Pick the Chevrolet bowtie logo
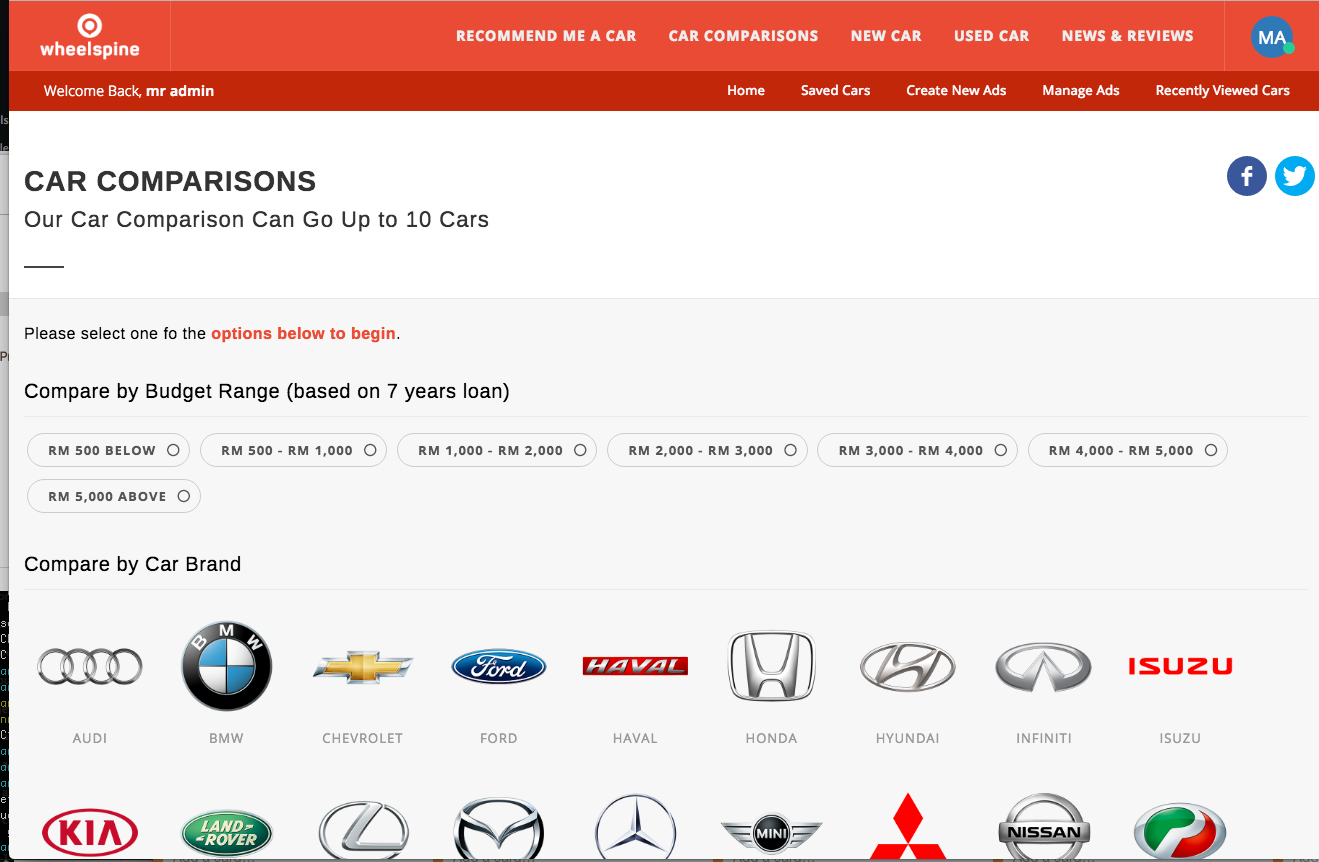Viewport: 1319px width, 862px height. click(362, 666)
